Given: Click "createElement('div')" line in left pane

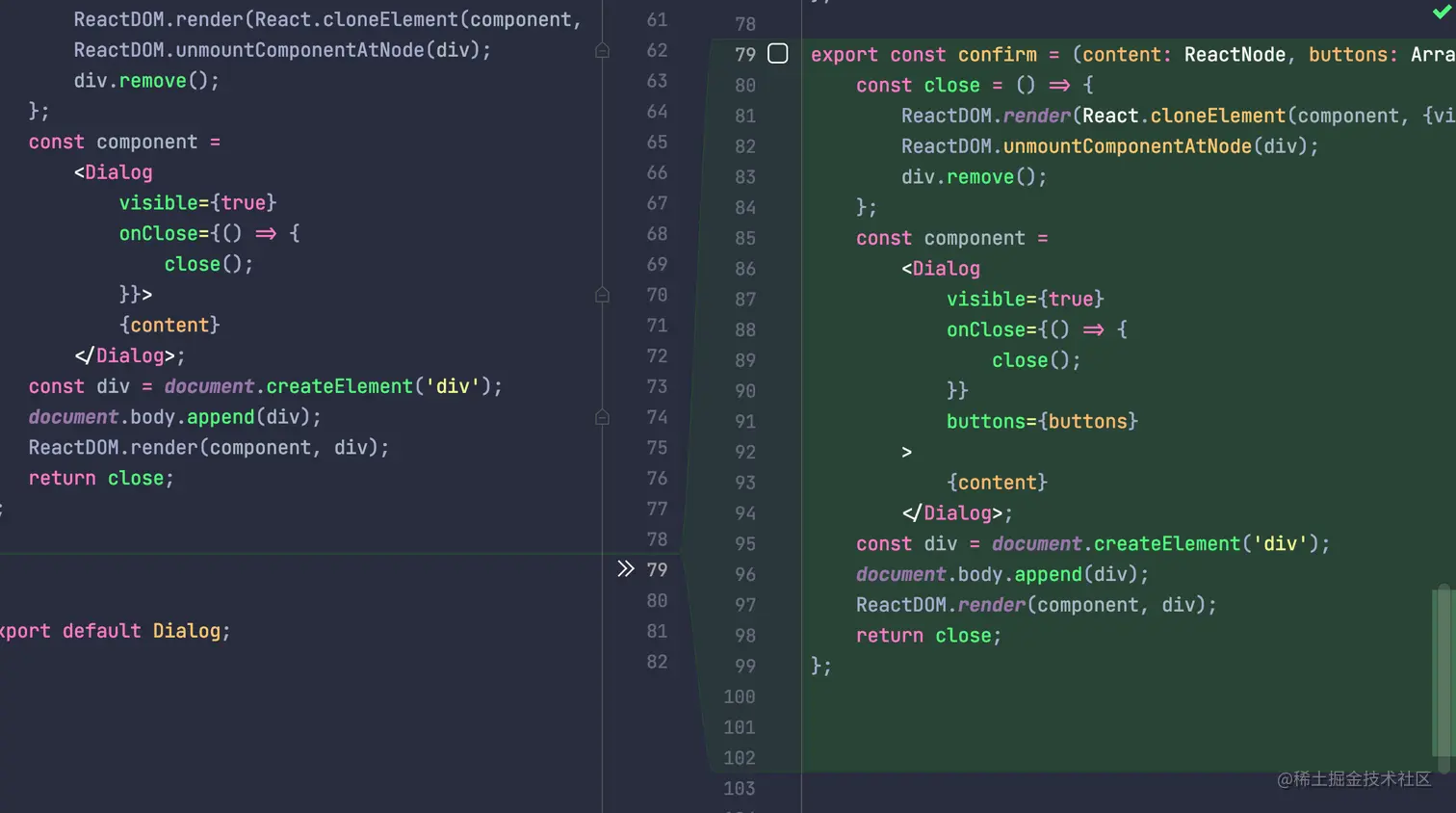Looking at the screenshot, I should click(x=265, y=386).
